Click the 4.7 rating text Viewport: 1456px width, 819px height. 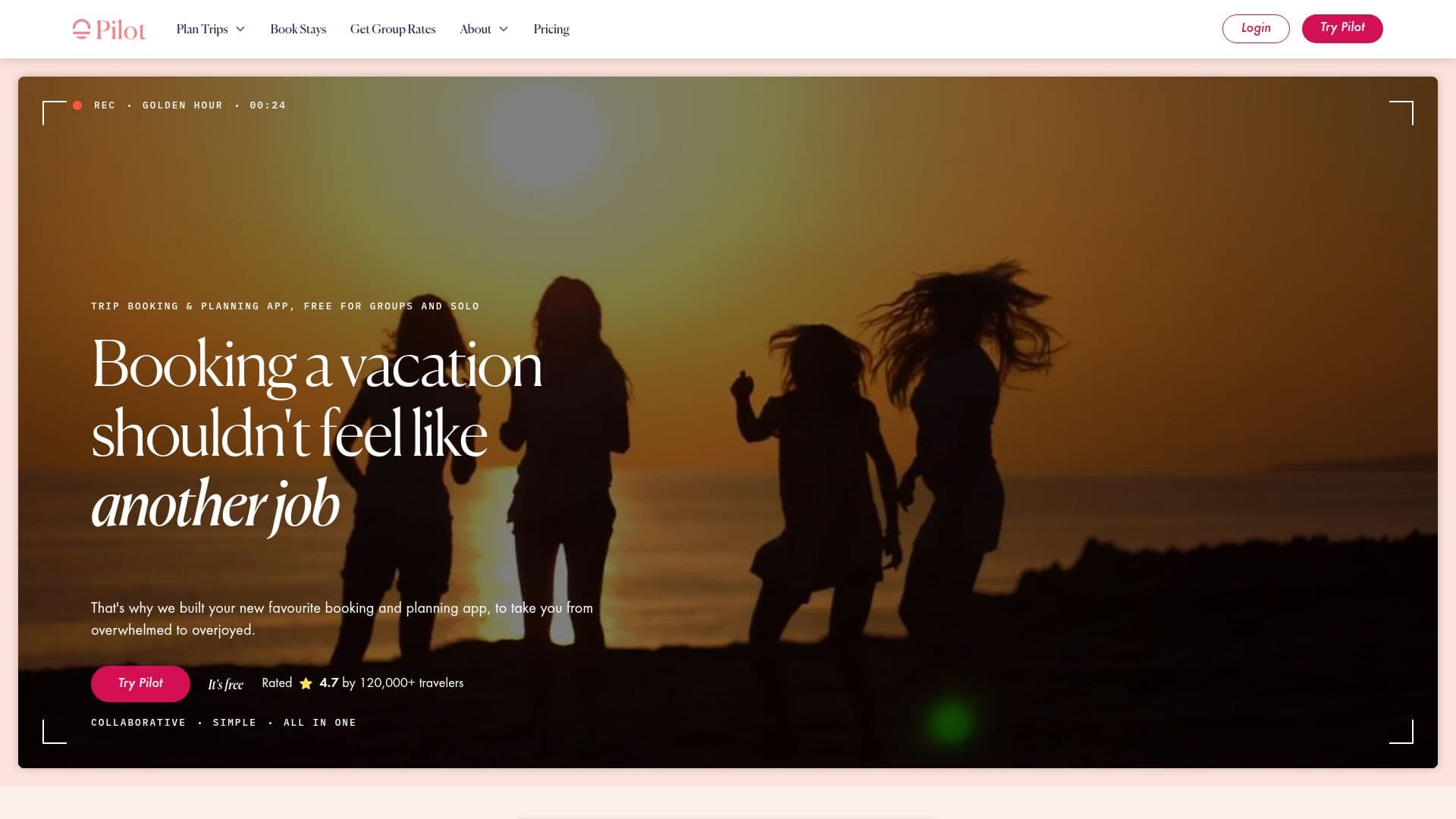[328, 682]
